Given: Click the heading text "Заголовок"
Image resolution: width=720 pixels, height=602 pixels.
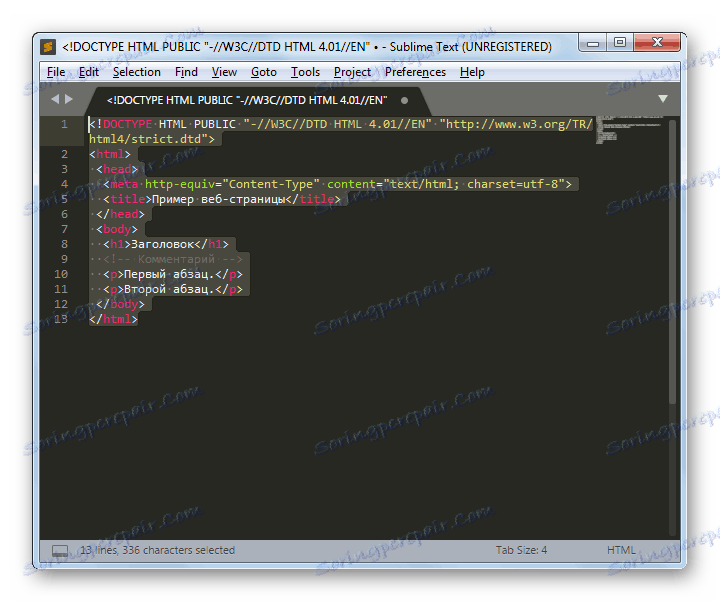Looking at the screenshot, I should 163,244.
